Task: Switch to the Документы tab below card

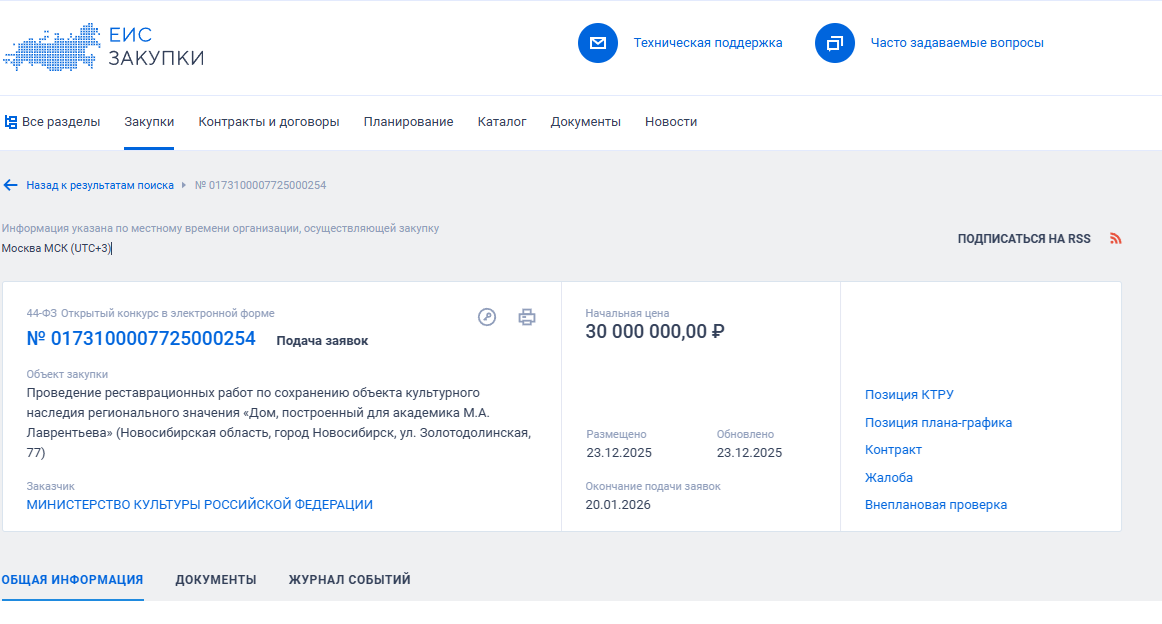Action: click(x=216, y=580)
